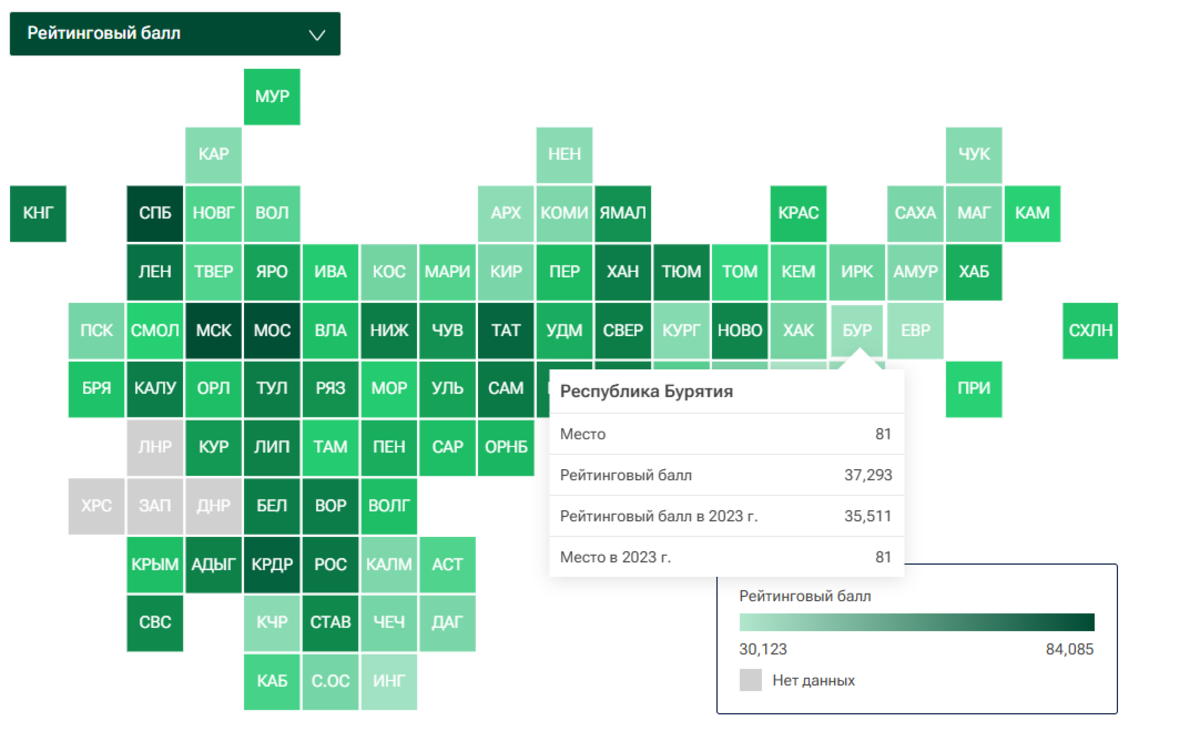This screenshot has height=731, width=1200.
Task: Select the КАМ region tile
Action: click(x=1032, y=213)
